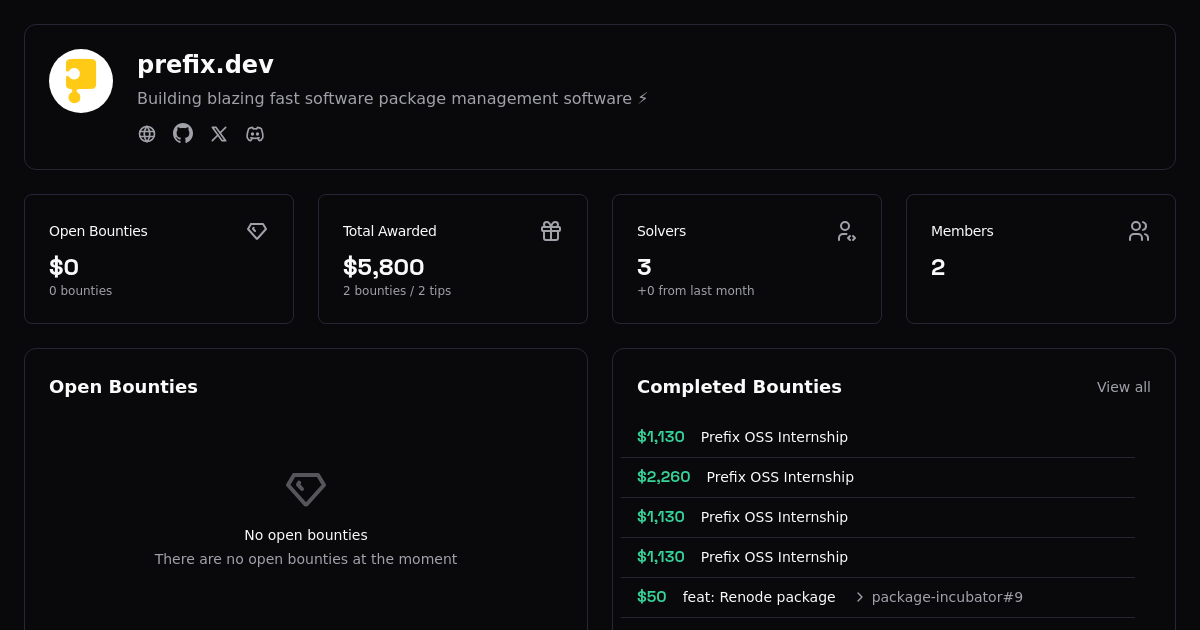This screenshot has height=630, width=1200.
Task: Click the gift icon on Total Awarded card
Action: [x=551, y=231]
